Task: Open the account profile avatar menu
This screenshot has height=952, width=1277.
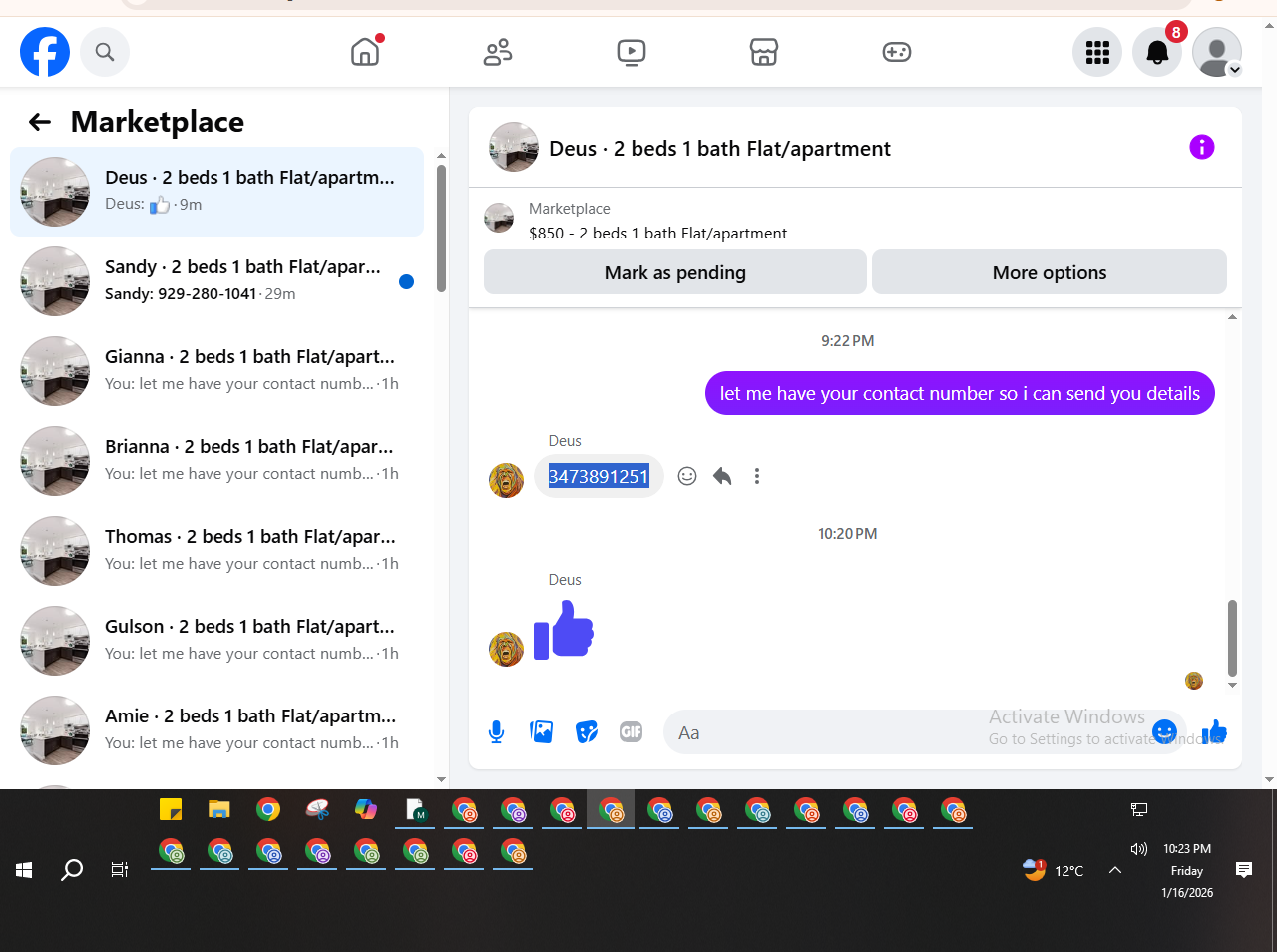Action: (1217, 52)
